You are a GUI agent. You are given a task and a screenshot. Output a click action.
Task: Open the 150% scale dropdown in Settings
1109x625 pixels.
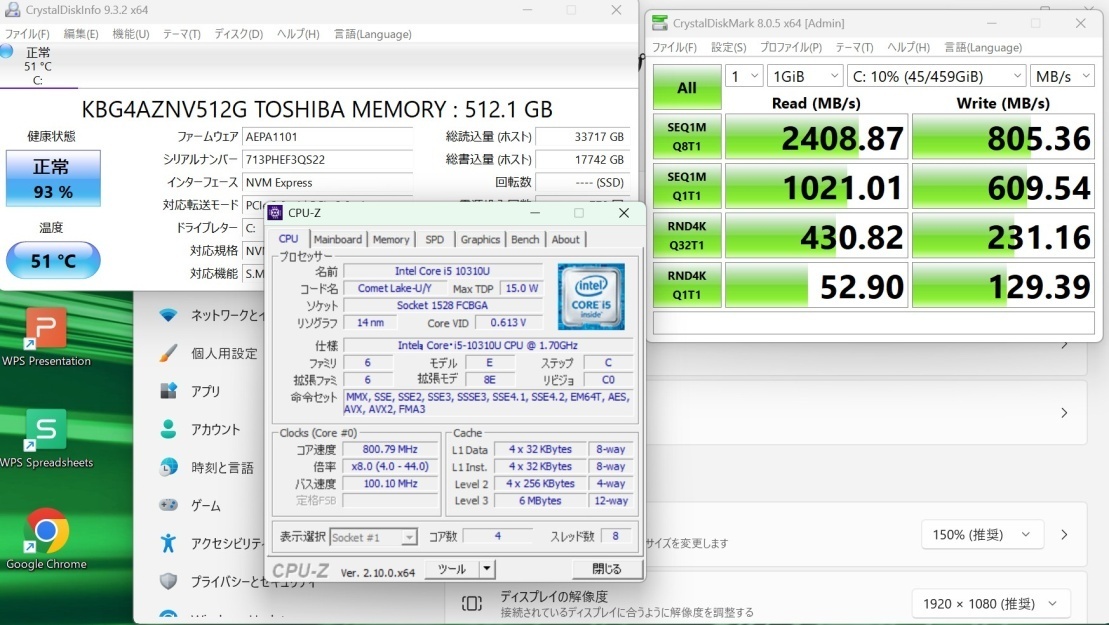[x=982, y=535]
